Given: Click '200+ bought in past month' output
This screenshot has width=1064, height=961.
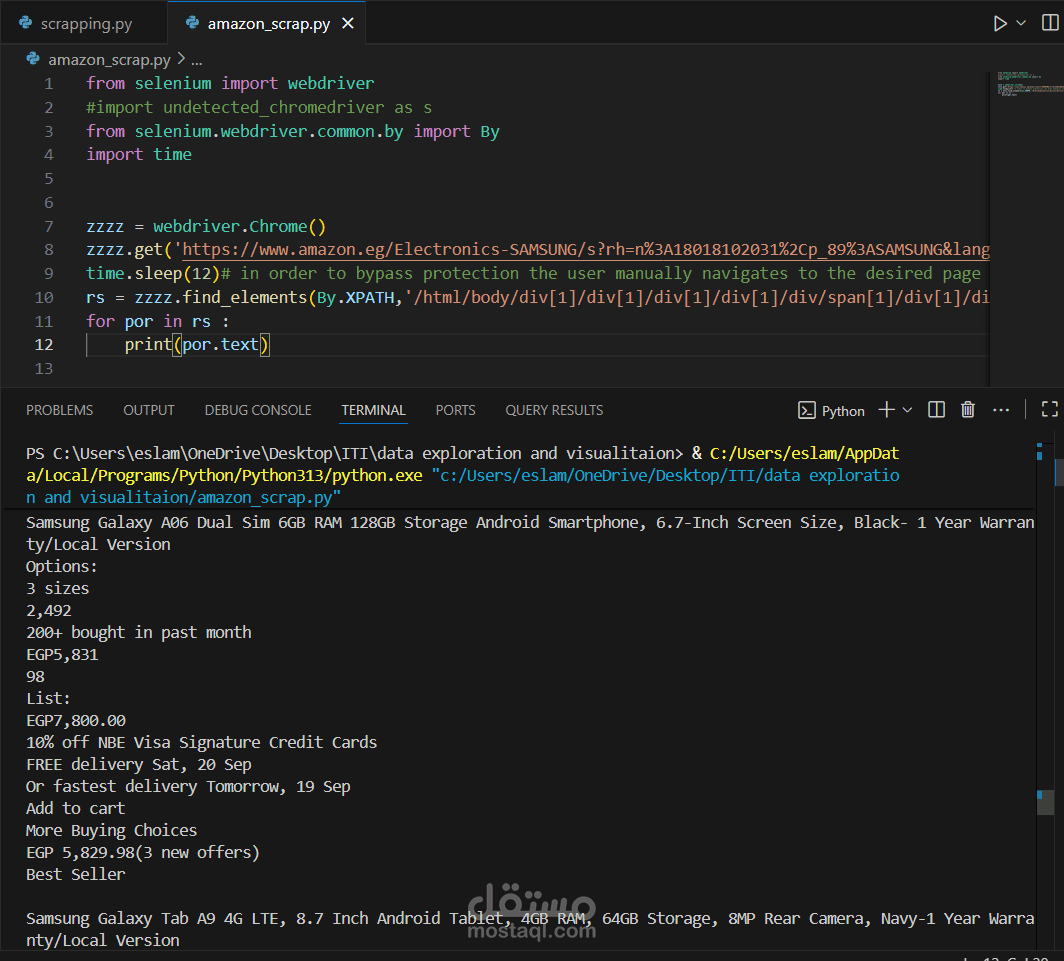Looking at the screenshot, I should (138, 633).
